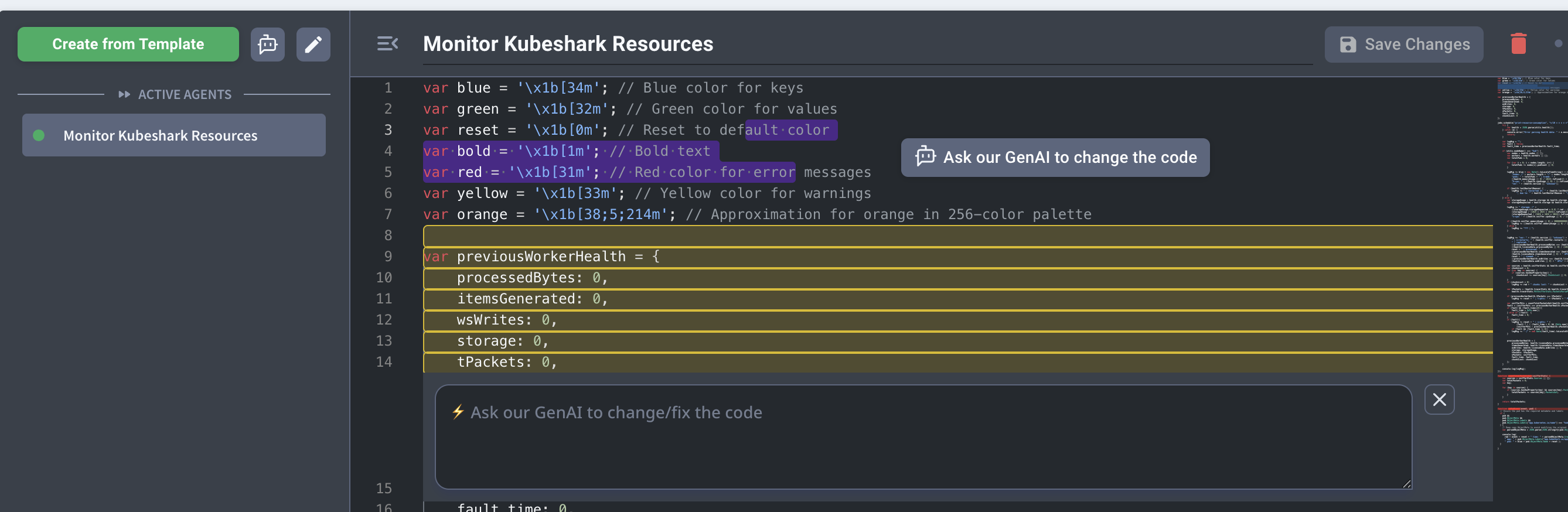The width and height of the screenshot is (1568, 512).
Task: Click line number 1 in gutter
Action: coord(388,88)
